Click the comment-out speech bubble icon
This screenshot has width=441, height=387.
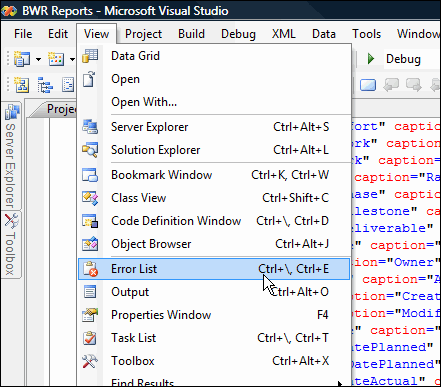point(391,85)
